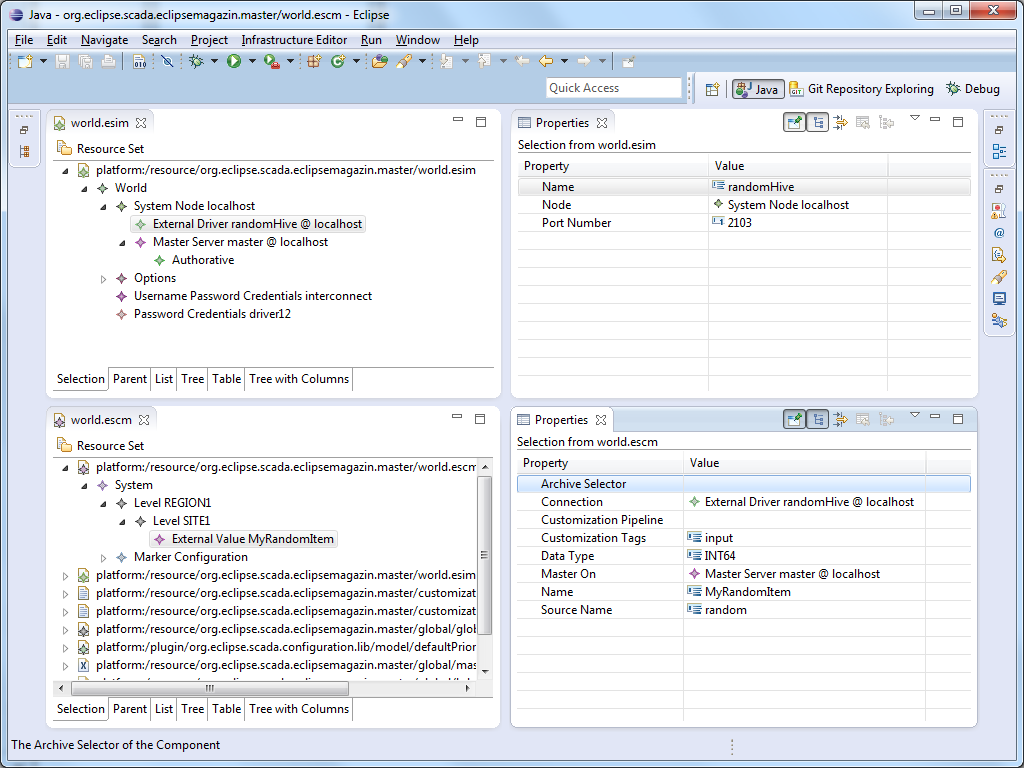
Task: Start a debug session with the bug icon
Action: click(x=196, y=61)
